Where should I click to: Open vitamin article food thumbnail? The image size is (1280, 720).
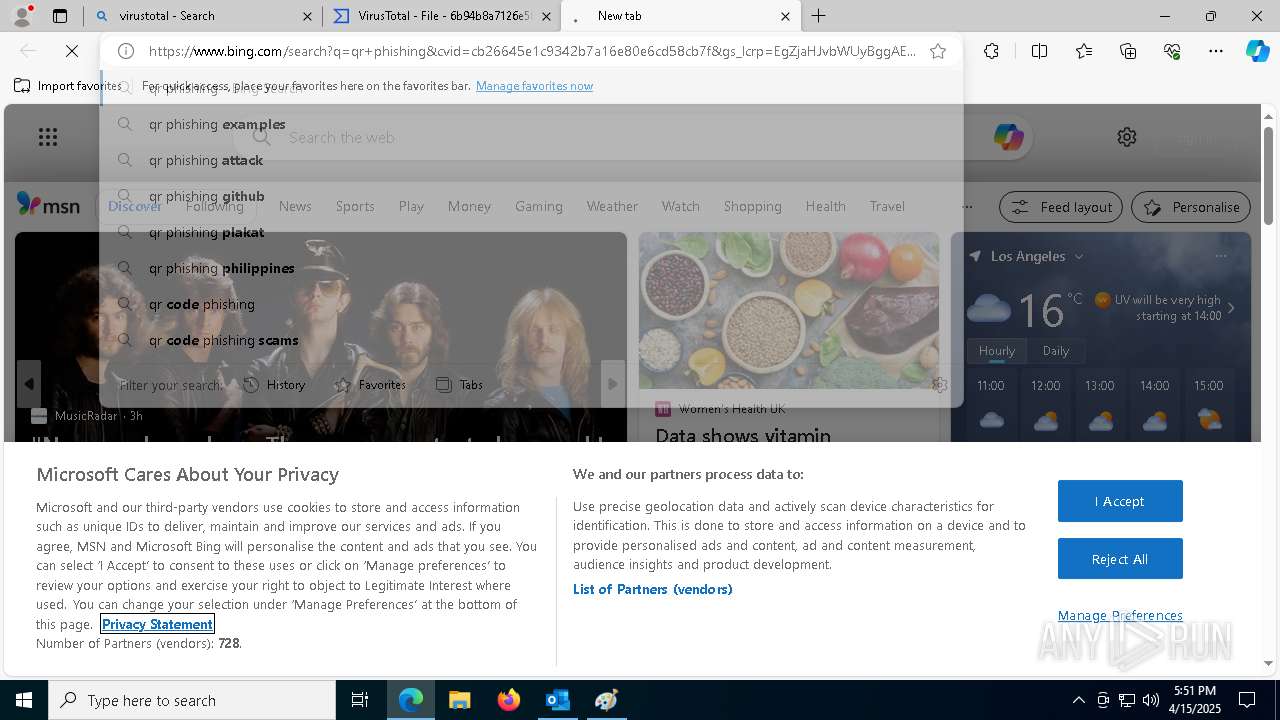click(789, 311)
